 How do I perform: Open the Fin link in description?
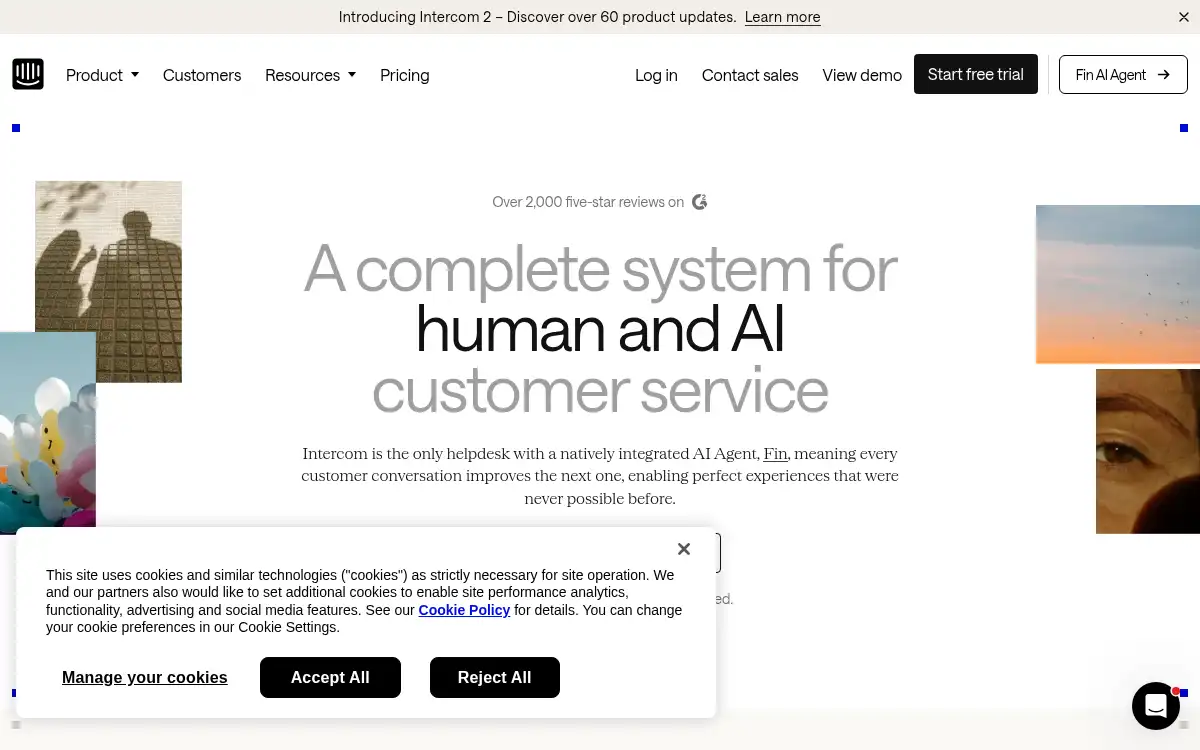775,454
